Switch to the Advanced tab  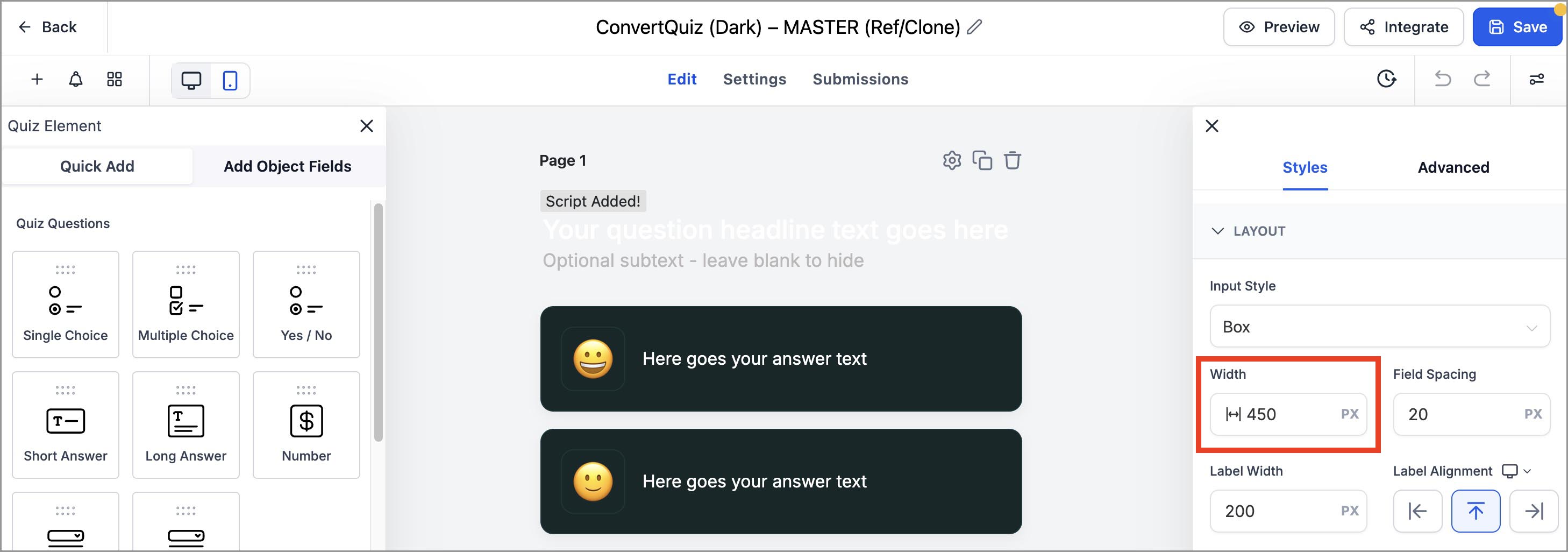click(1453, 167)
